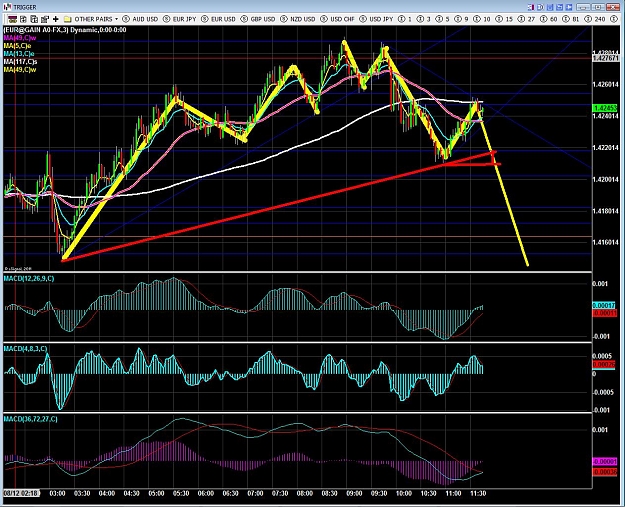Select the yellow MA(49,C)w study label
Screen dimensions: 625x507
coord(20,70)
